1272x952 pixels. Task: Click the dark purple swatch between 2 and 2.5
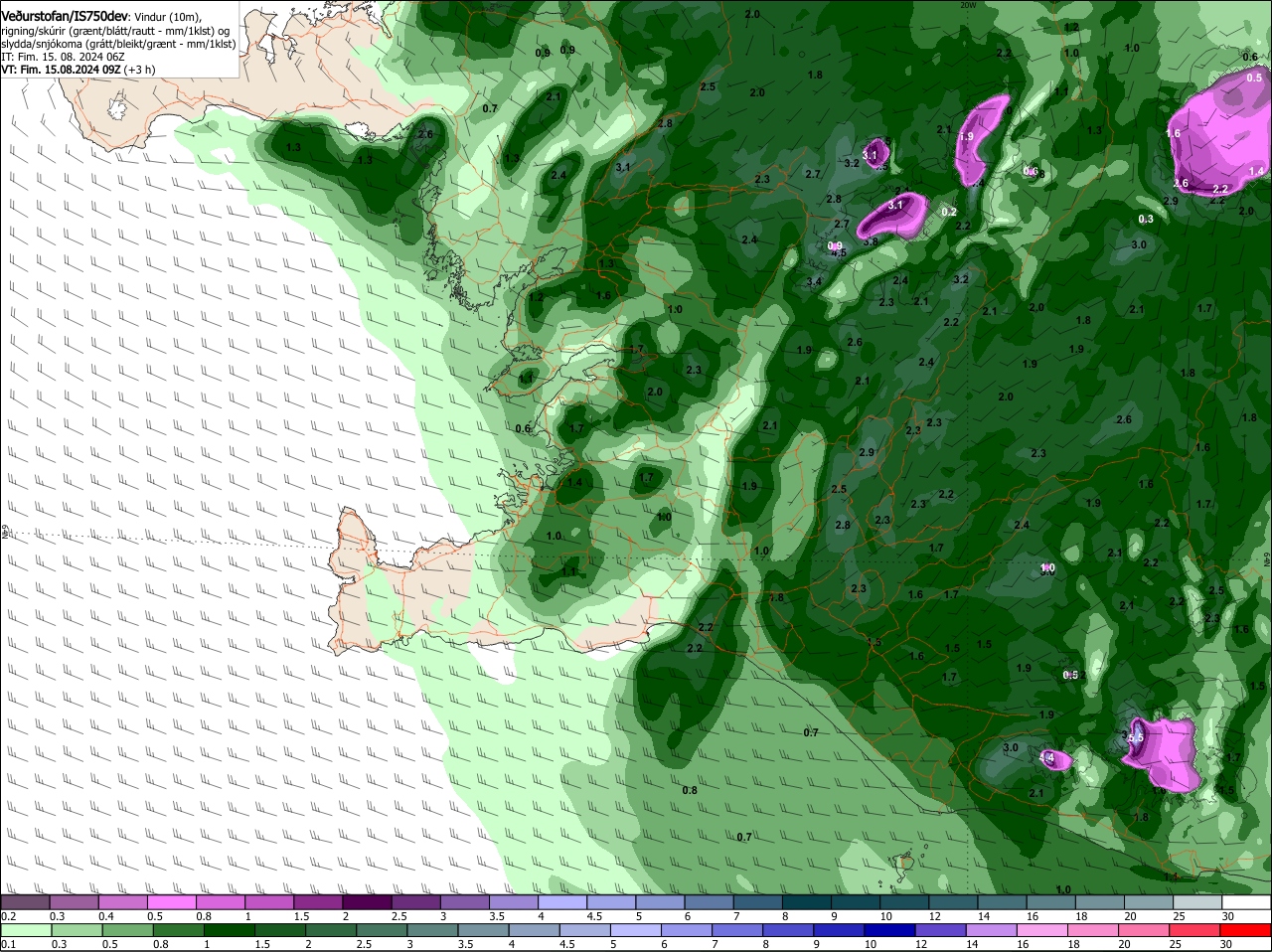pos(370,902)
